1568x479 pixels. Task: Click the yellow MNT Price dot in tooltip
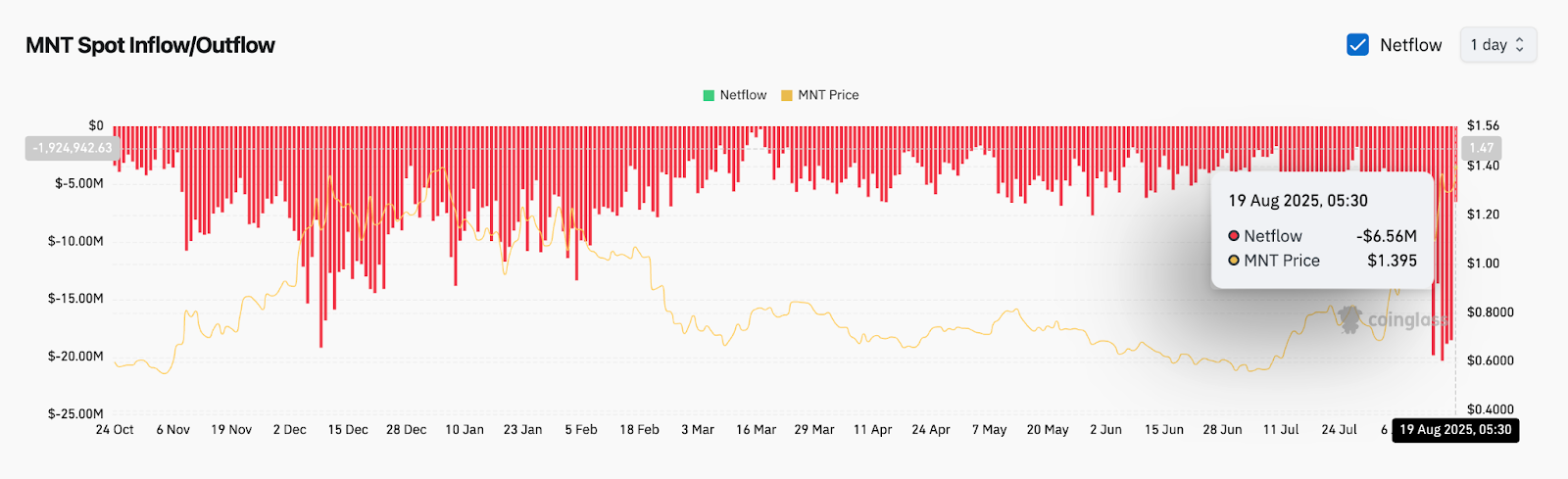(1234, 261)
